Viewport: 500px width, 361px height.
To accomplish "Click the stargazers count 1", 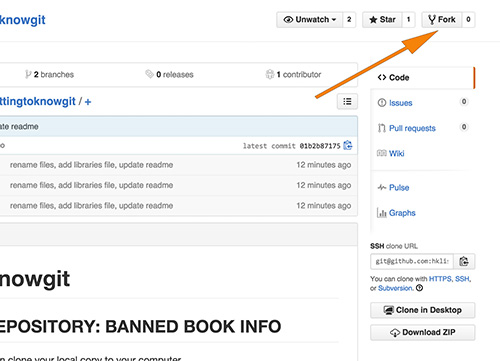I will pyautogui.click(x=408, y=20).
